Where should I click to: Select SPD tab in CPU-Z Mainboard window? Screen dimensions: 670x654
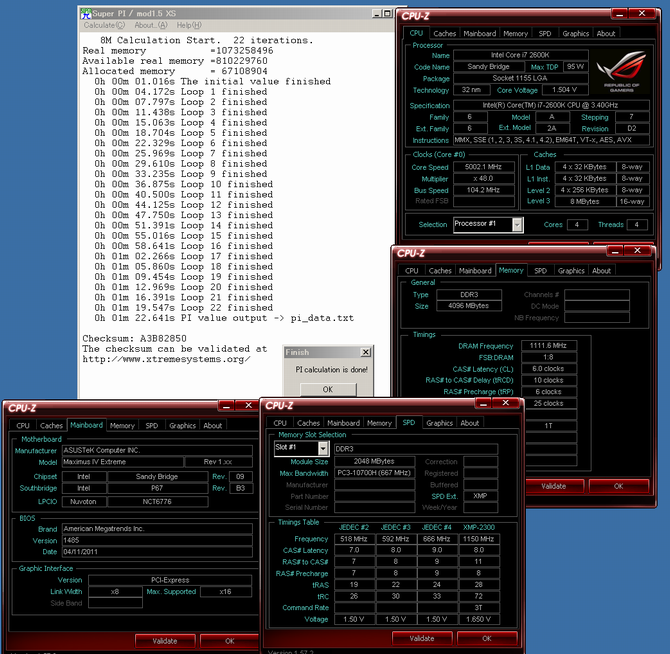(x=152, y=426)
